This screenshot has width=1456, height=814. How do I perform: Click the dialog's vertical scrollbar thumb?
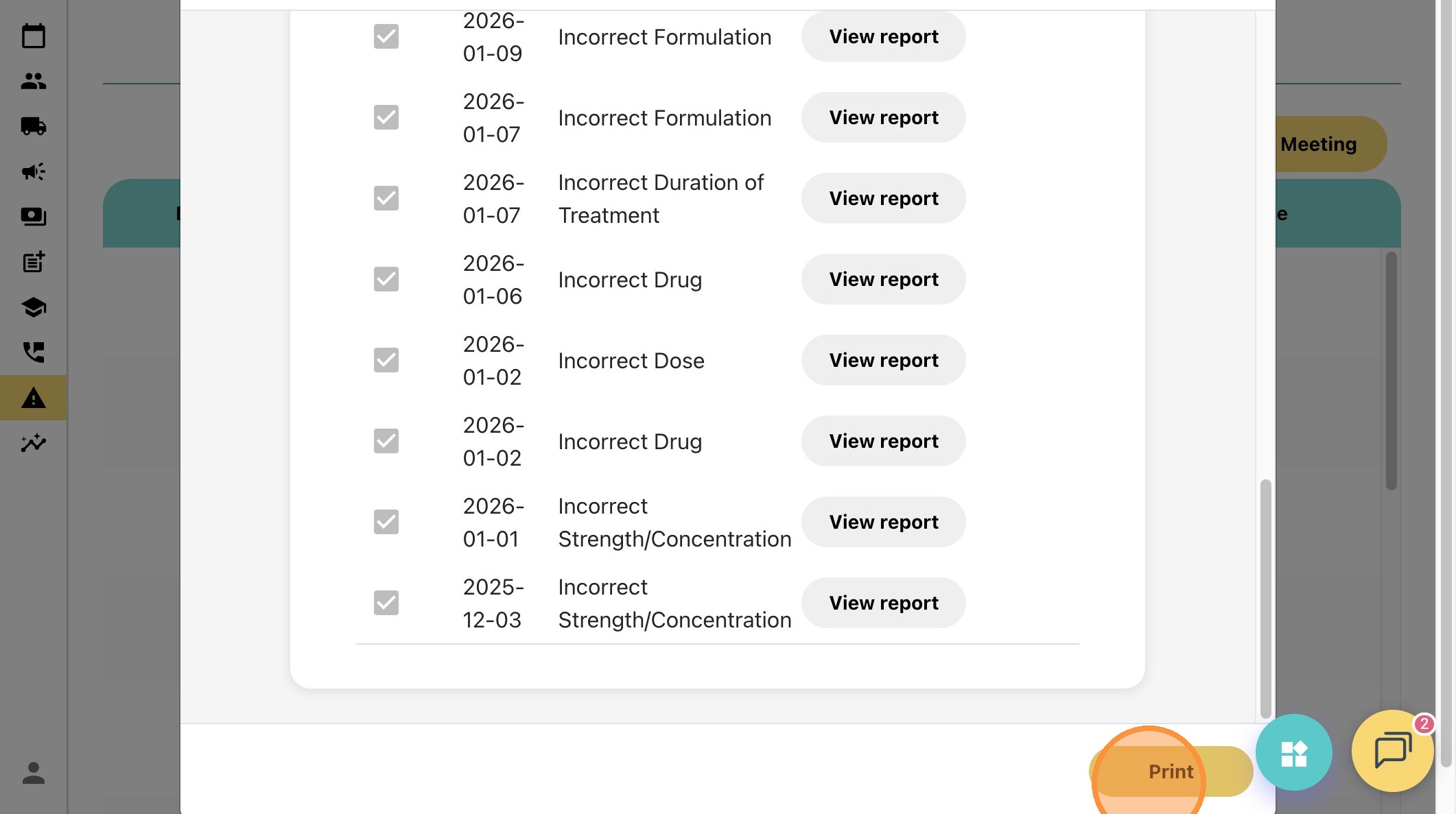pyautogui.click(x=1265, y=597)
